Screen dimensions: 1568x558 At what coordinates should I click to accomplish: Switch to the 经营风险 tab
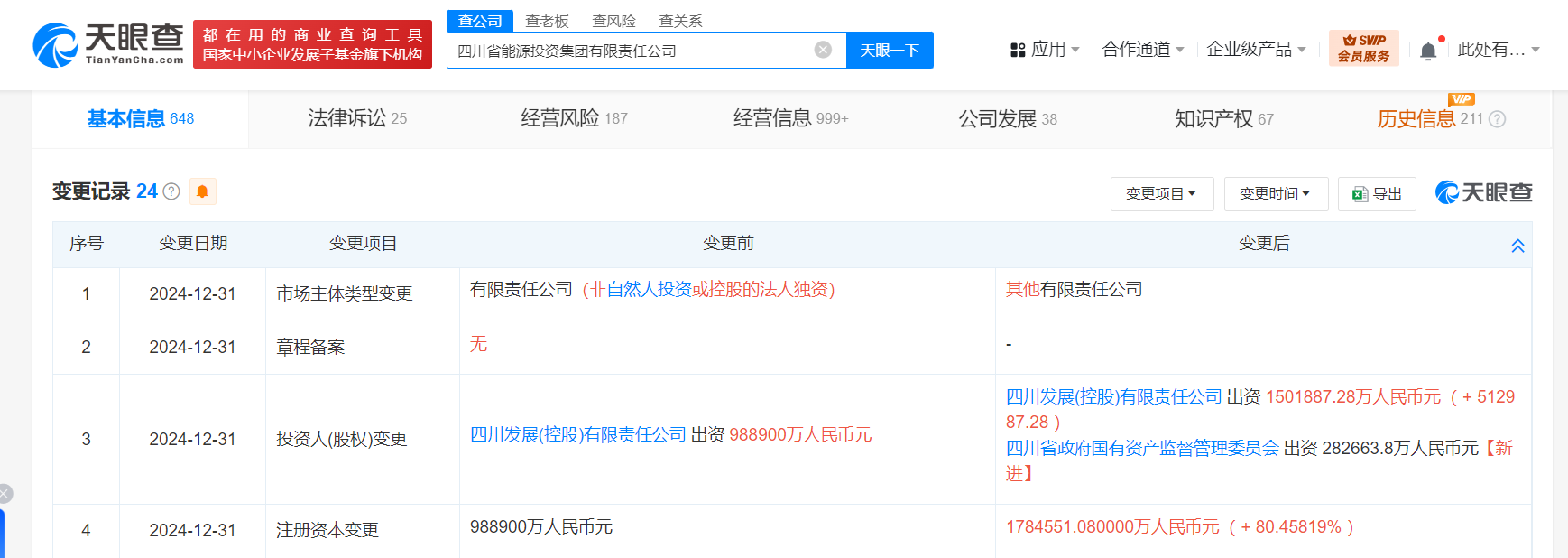(x=574, y=118)
